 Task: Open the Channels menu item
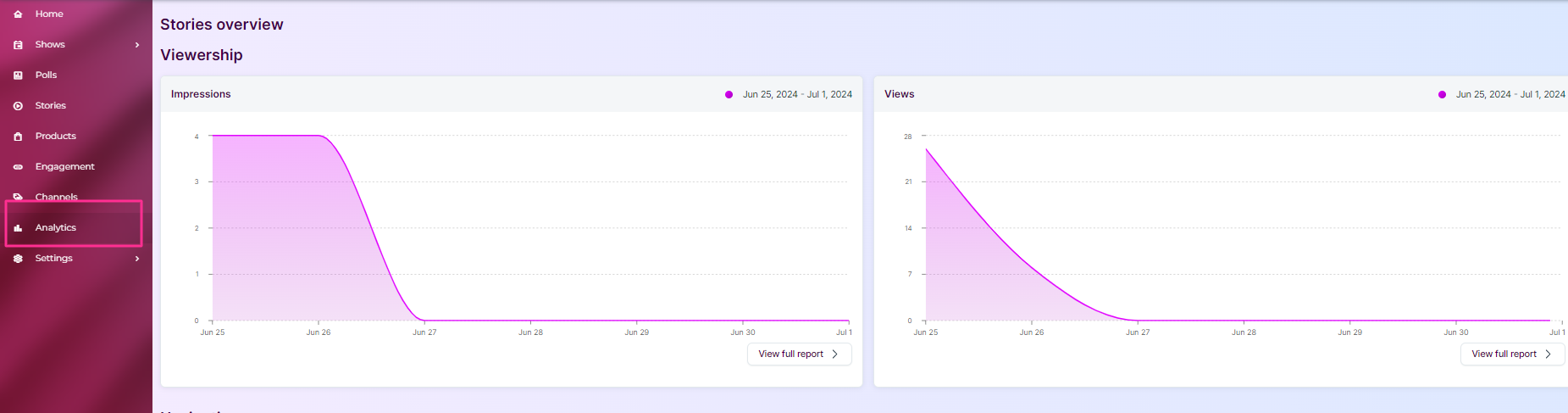(x=56, y=197)
